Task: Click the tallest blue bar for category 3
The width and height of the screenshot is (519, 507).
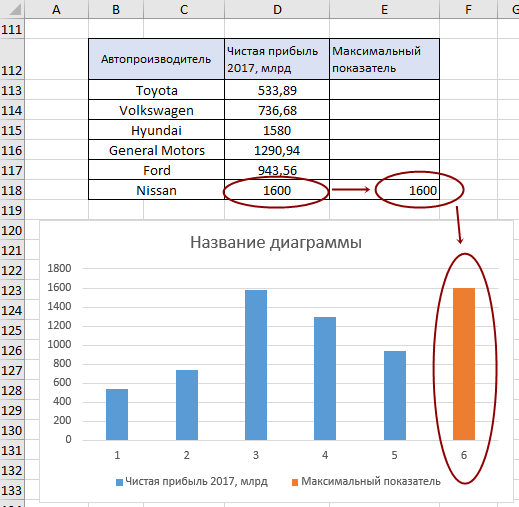Action: tap(256, 365)
